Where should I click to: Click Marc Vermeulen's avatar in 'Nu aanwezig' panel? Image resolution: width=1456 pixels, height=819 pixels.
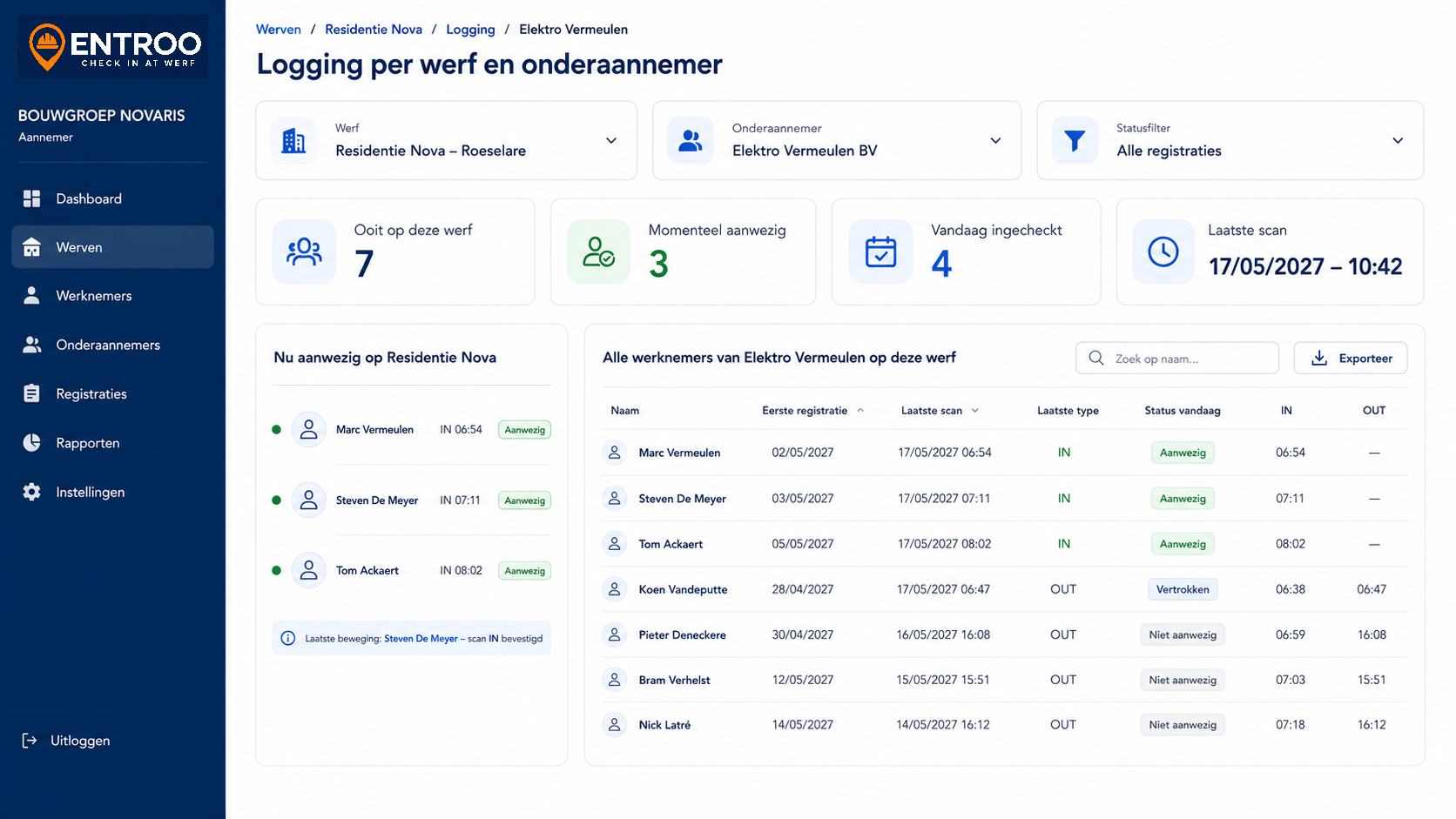308,429
